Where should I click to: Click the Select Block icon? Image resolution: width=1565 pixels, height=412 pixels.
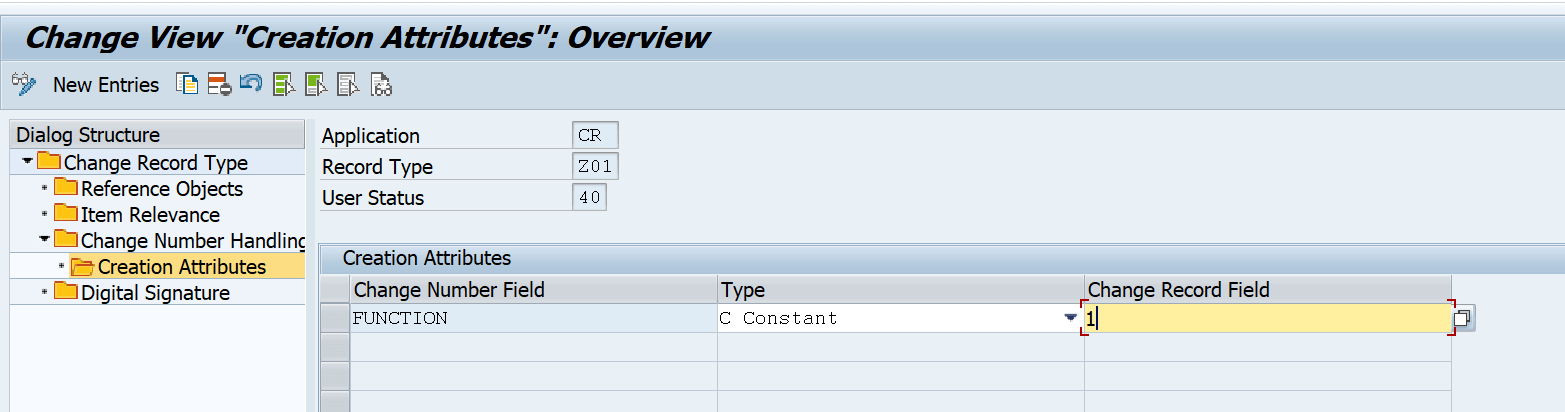point(315,84)
